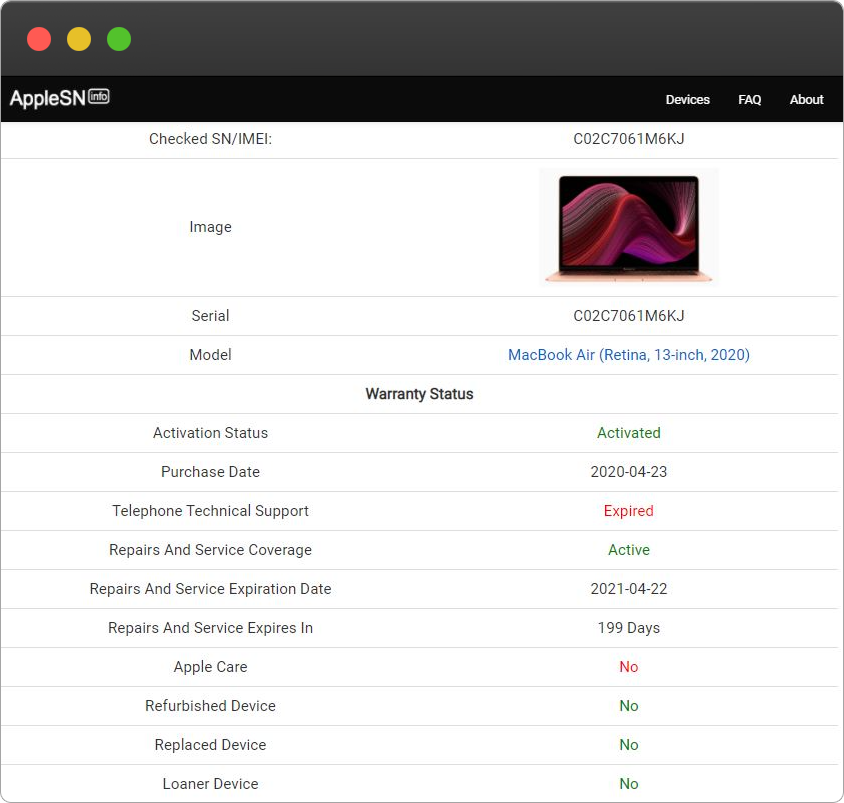Image resolution: width=844 pixels, height=803 pixels.
Task: Click the 'Replaced Device' label
Action: click(210, 745)
